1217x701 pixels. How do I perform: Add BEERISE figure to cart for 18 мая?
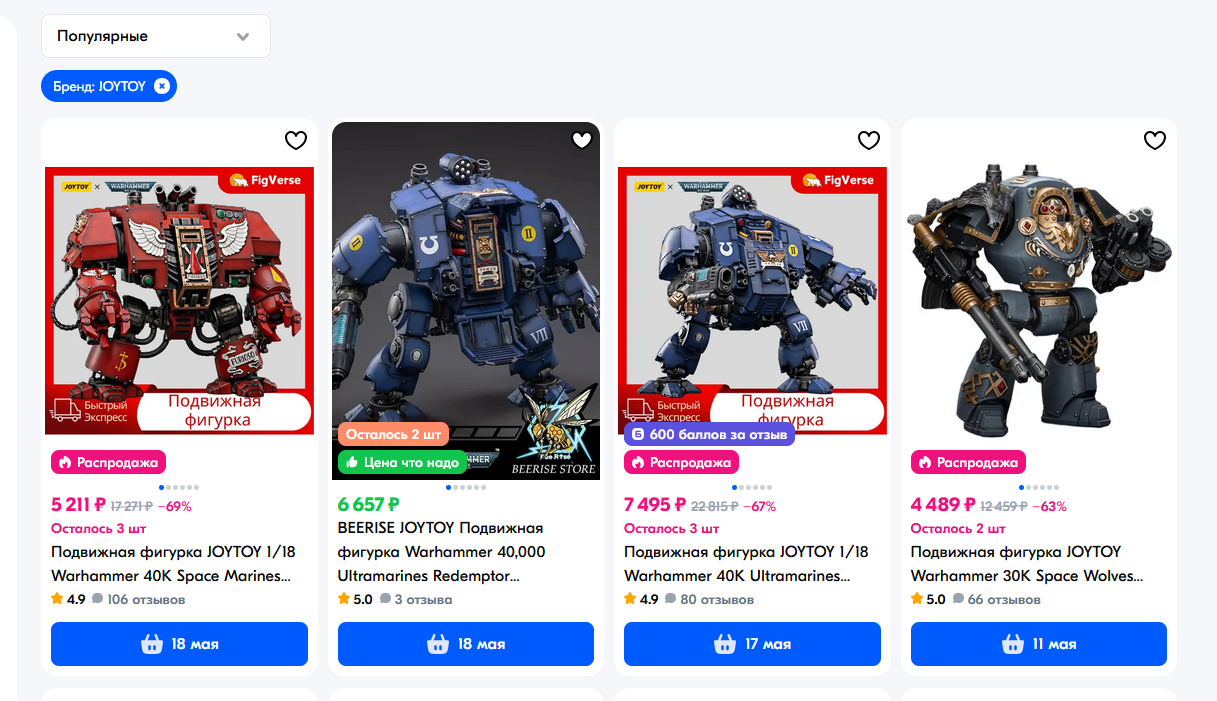(x=466, y=644)
